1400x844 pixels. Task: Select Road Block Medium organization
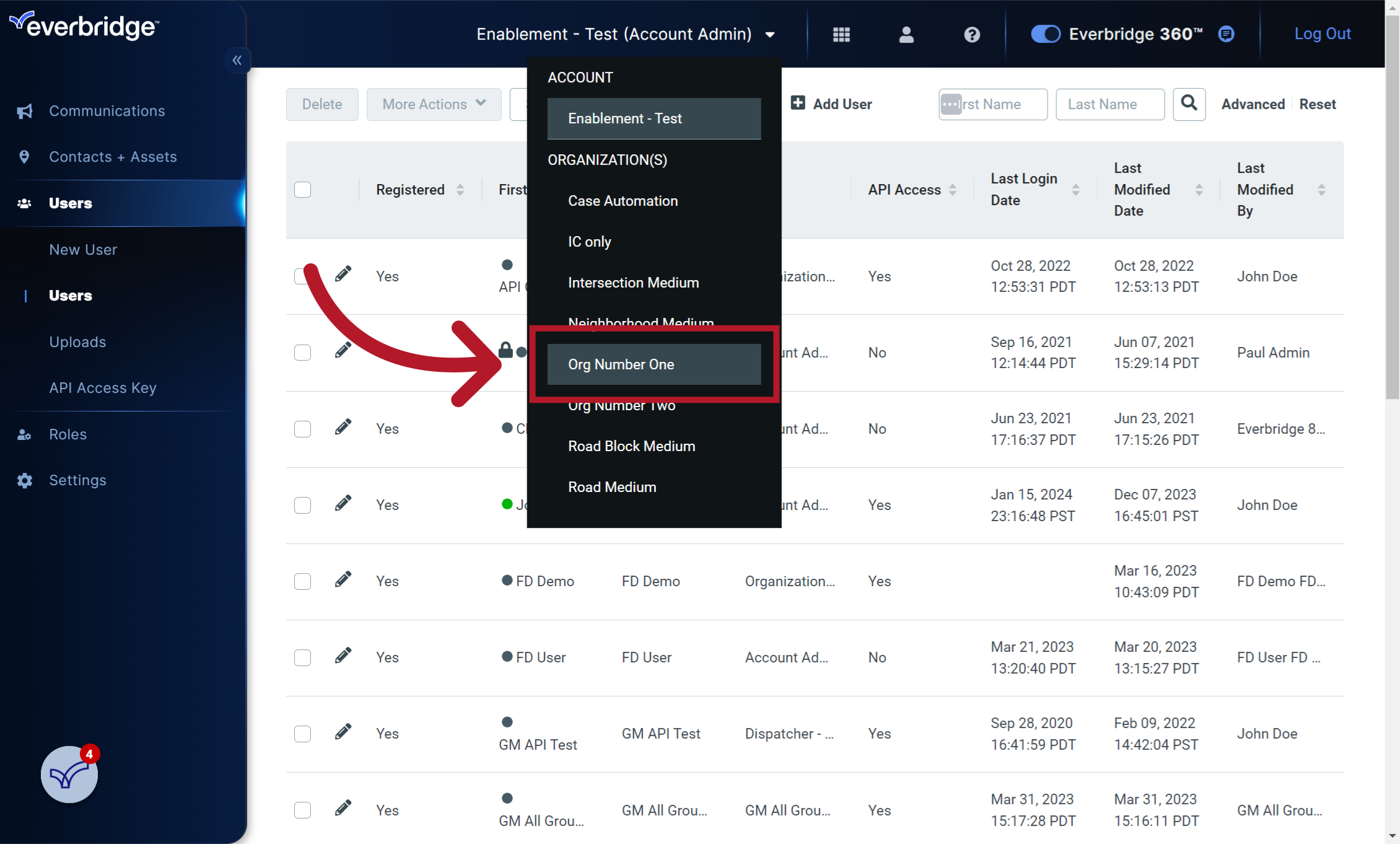(x=654, y=446)
